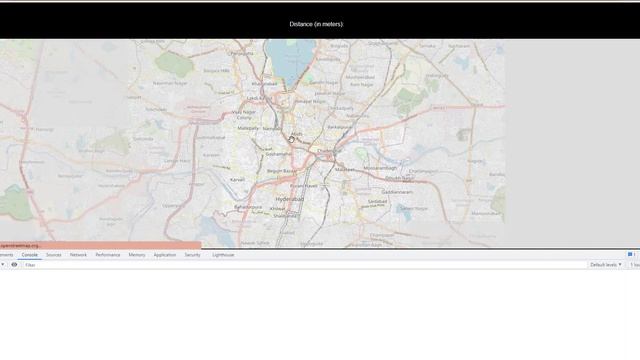Click the eye icon to create live expression
This screenshot has height=360, width=640.
14,264
